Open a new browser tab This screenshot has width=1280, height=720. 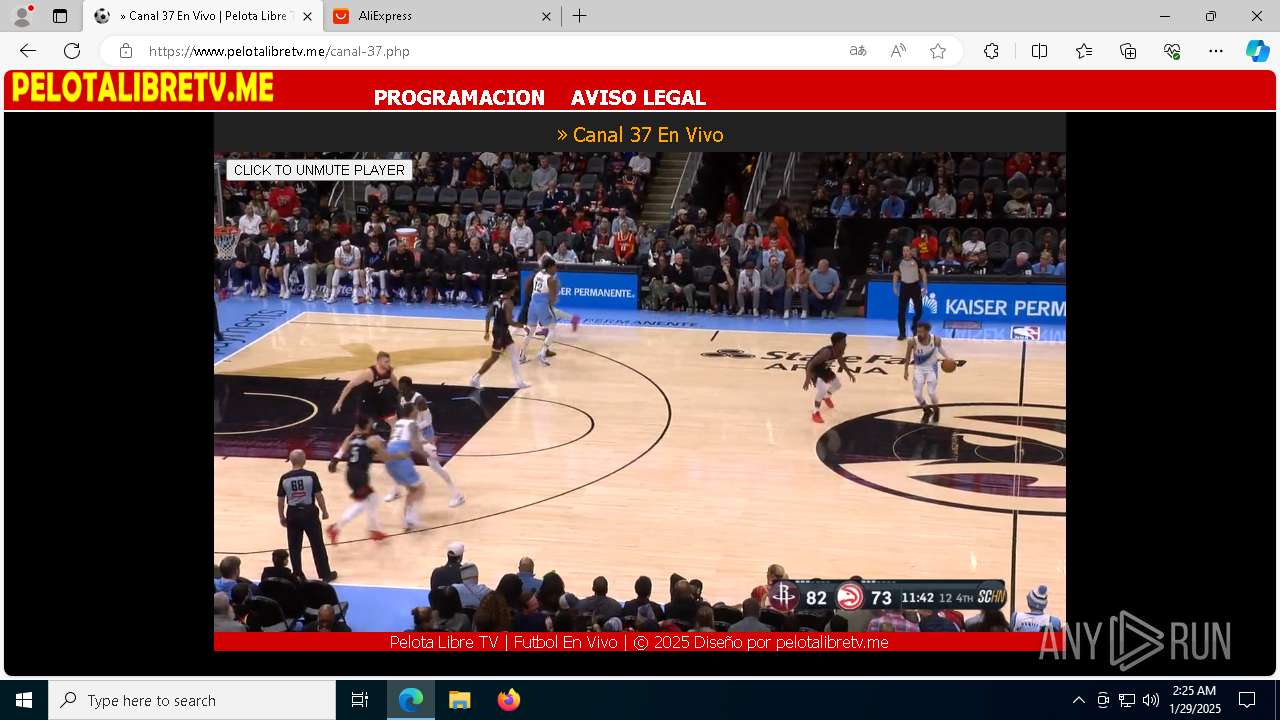pyautogui.click(x=580, y=16)
